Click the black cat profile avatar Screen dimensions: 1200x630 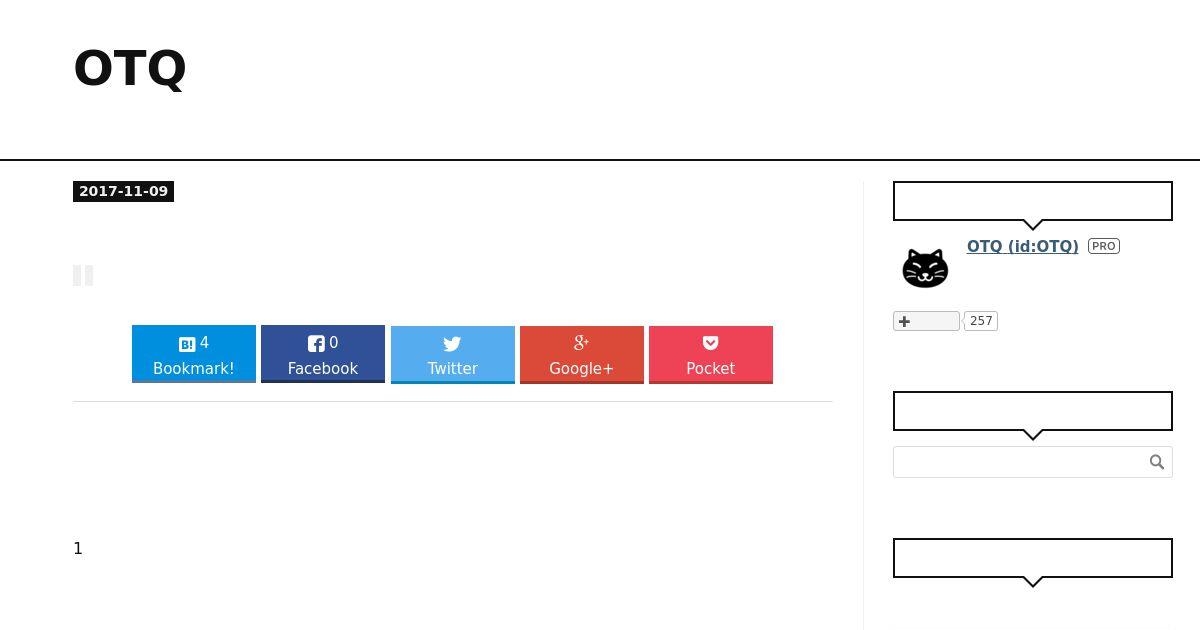[x=925, y=268]
